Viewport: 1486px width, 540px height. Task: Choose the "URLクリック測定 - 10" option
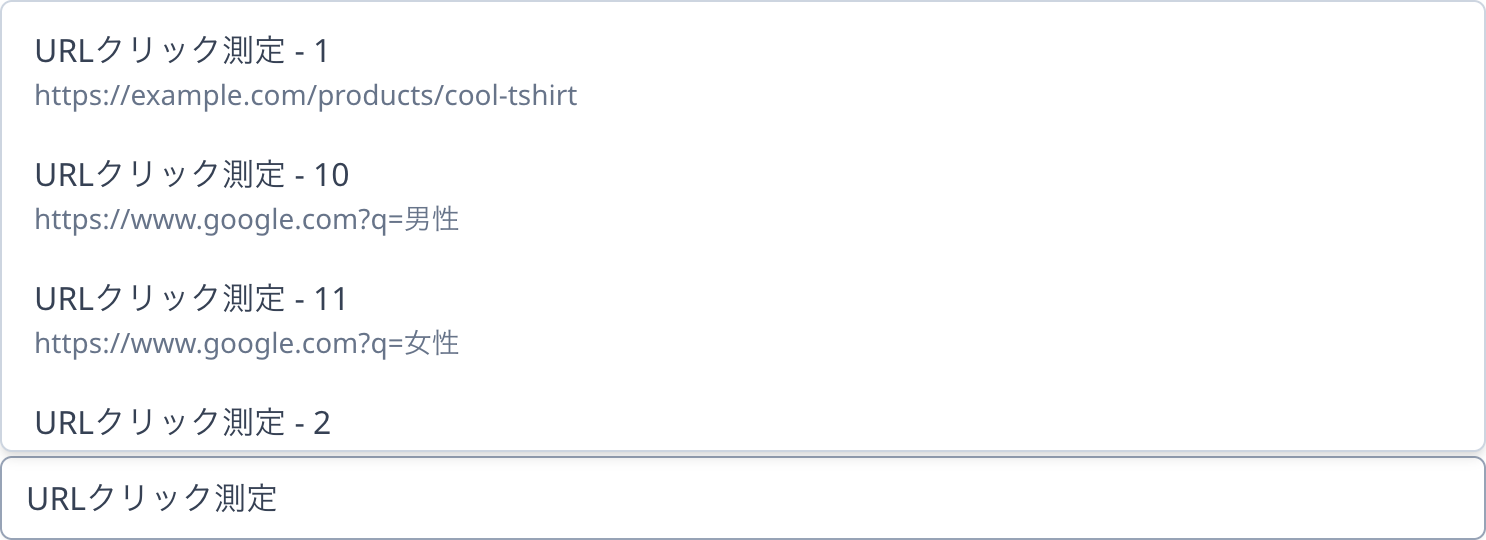[742, 196]
